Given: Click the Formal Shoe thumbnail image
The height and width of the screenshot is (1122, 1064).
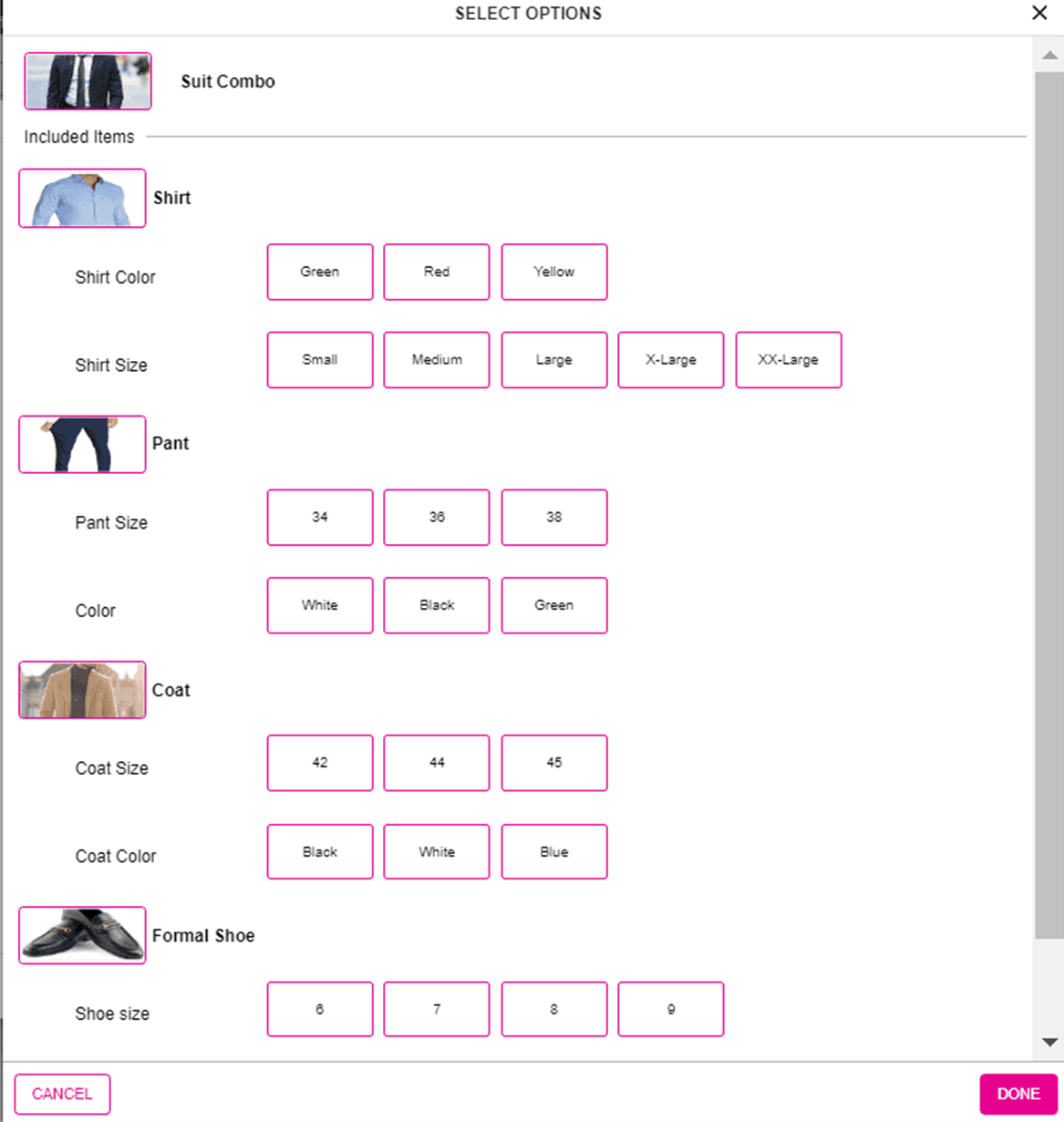Looking at the screenshot, I should click(82, 935).
